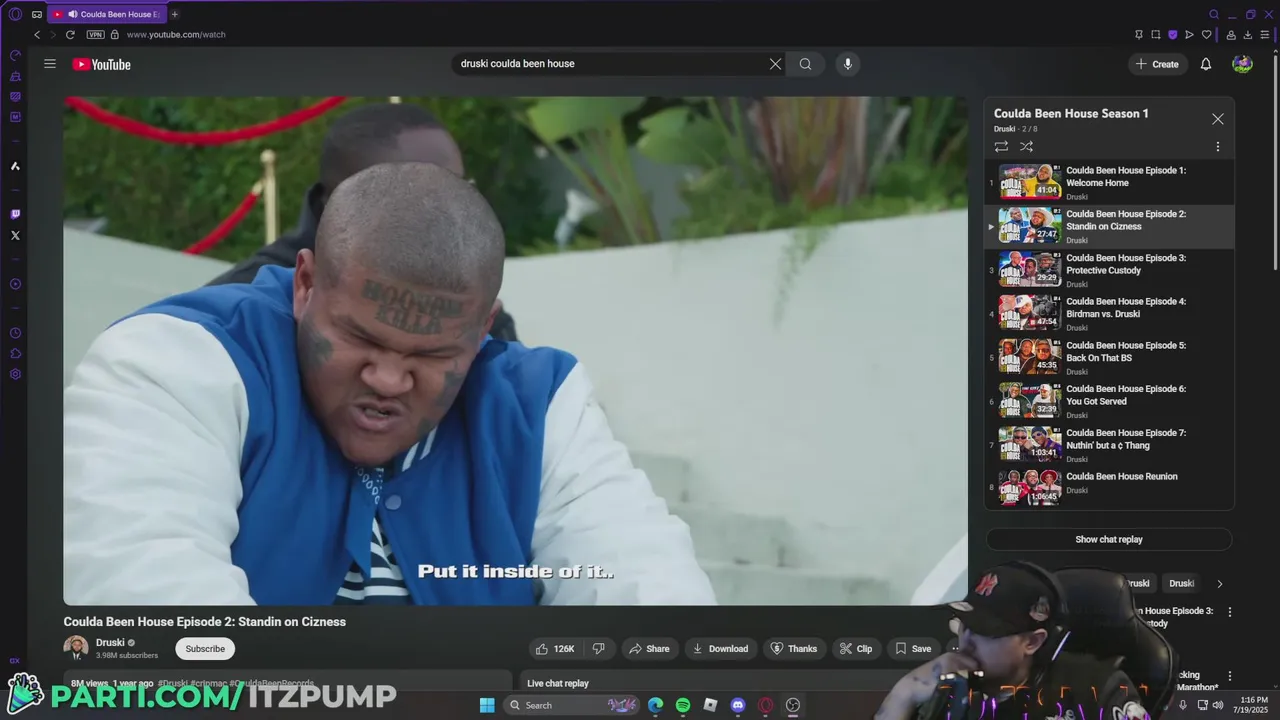Like the video showing 126K
Image resolution: width=1280 pixels, height=720 pixels.
555,649
